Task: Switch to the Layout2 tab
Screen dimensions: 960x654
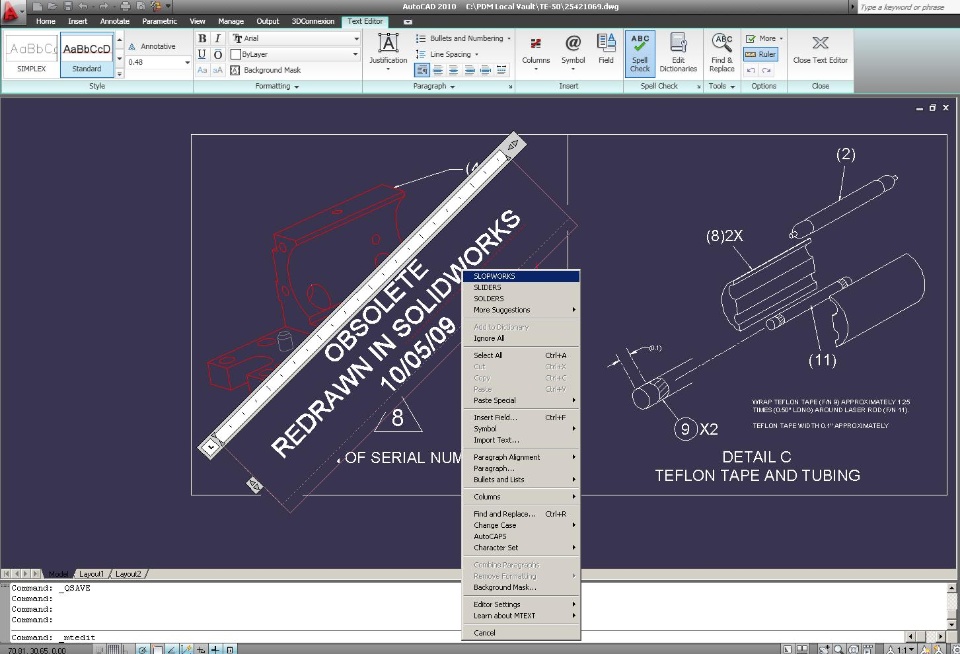Action: click(128, 574)
